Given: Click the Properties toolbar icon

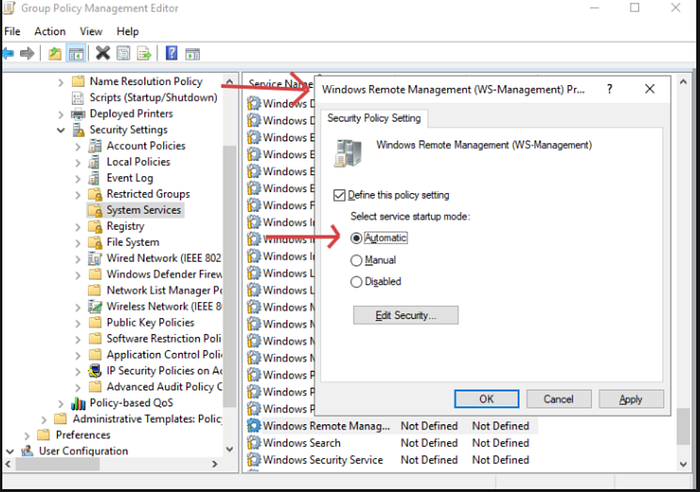Looking at the screenshot, I should (x=123, y=54).
